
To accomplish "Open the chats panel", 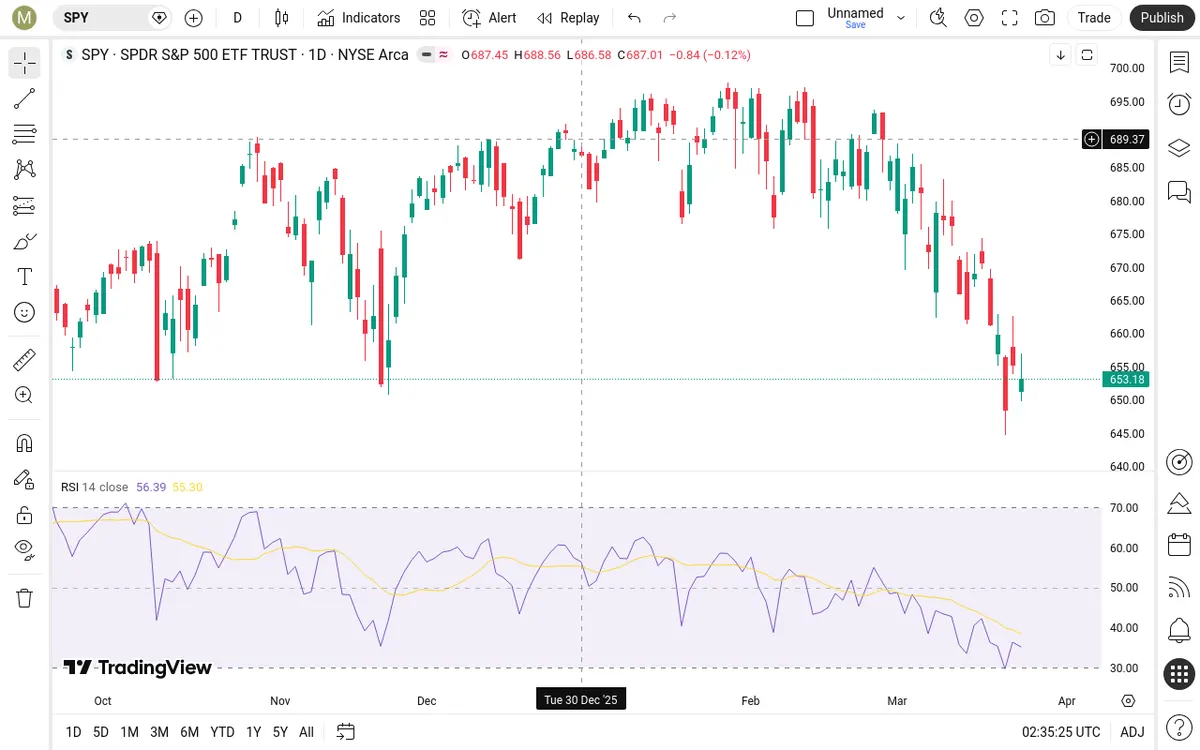I will point(1179,191).
